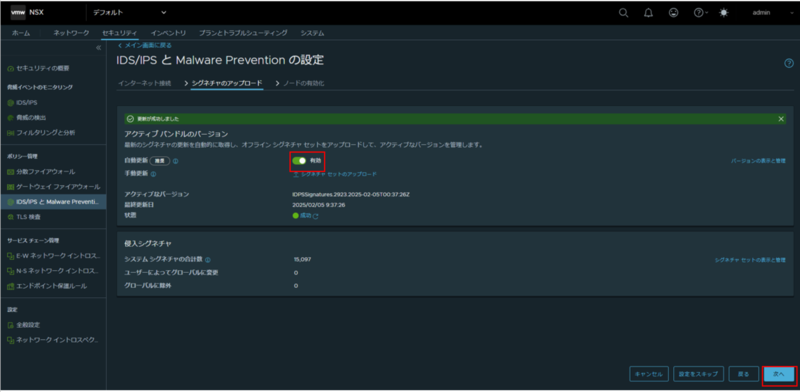Open the ホーム top tab
The image size is (800, 392).
21,33
